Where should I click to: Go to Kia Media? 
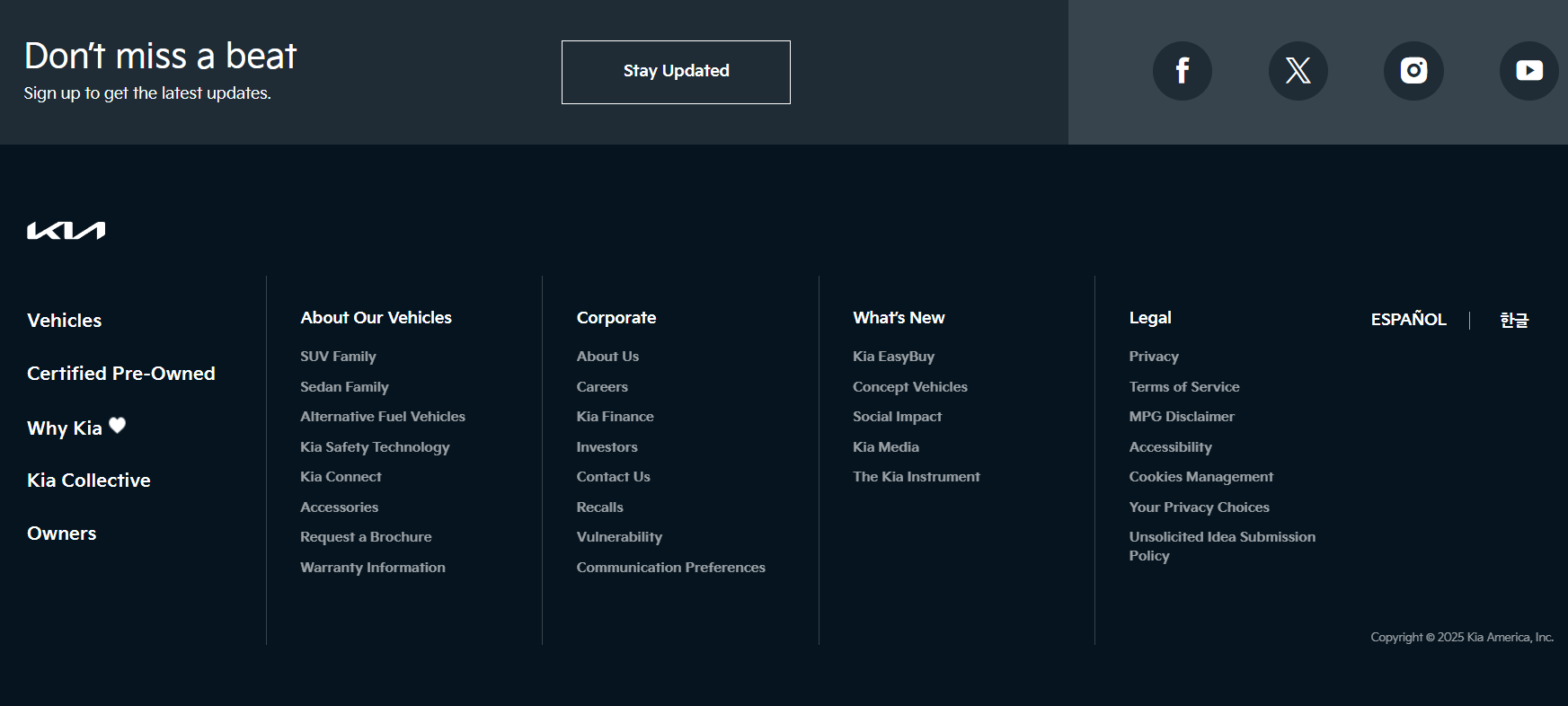click(x=886, y=447)
